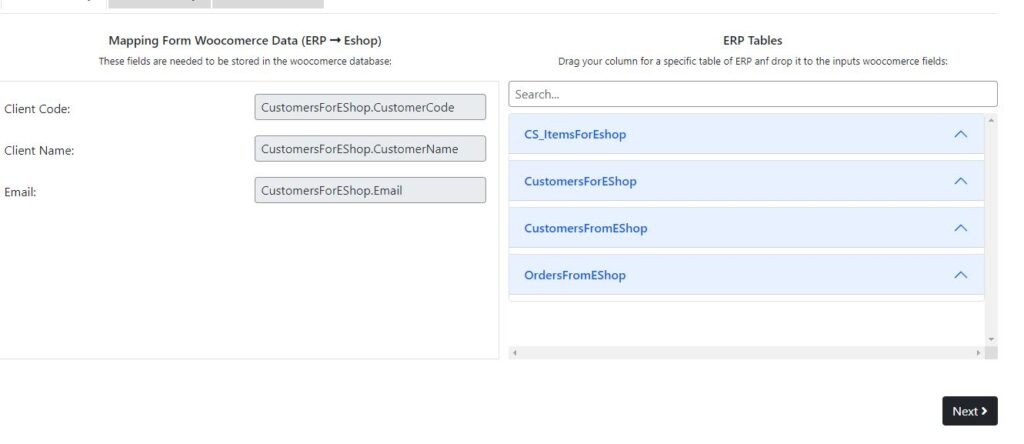The width and height of the screenshot is (1024, 444).
Task: Open the OrdersFromEShop table name
Action: point(575,275)
